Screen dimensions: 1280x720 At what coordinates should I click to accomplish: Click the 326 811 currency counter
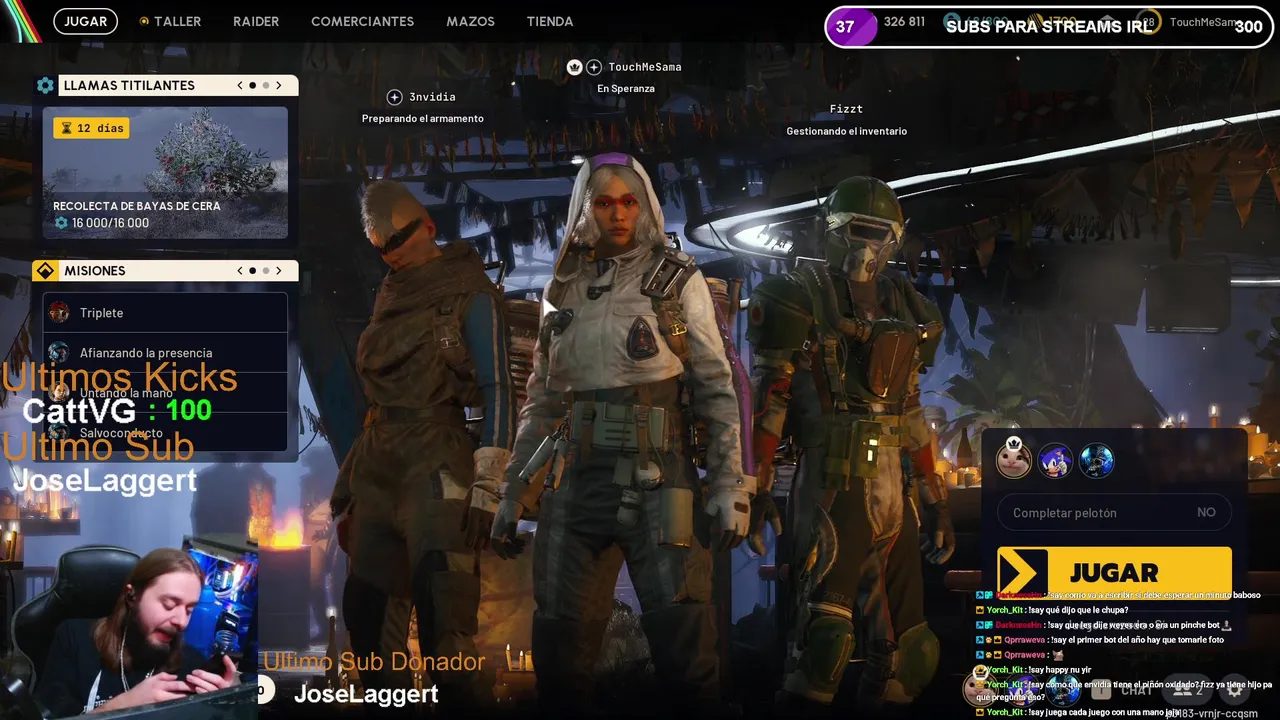904,22
